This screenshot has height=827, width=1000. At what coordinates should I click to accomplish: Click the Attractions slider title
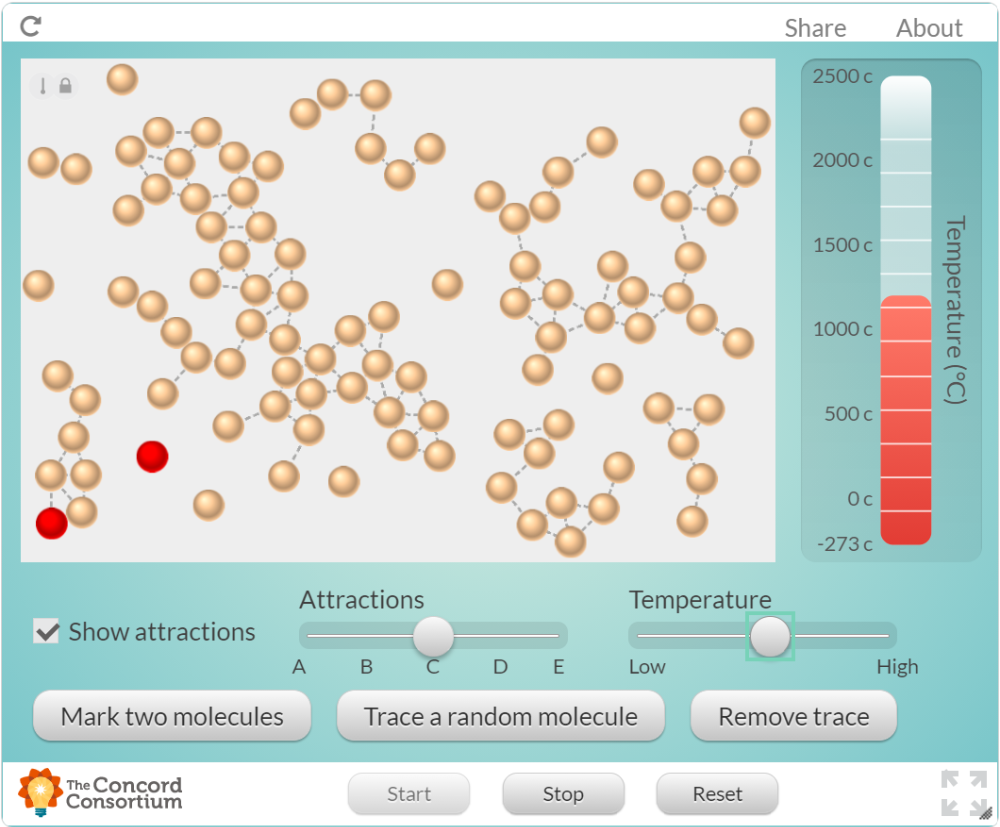pos(362,600)
